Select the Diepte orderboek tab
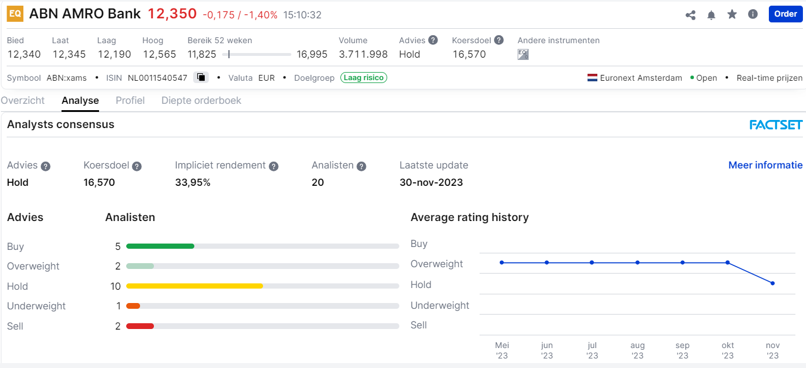The height and width of the screenshot is (368, 806). (x=201, y=101)
